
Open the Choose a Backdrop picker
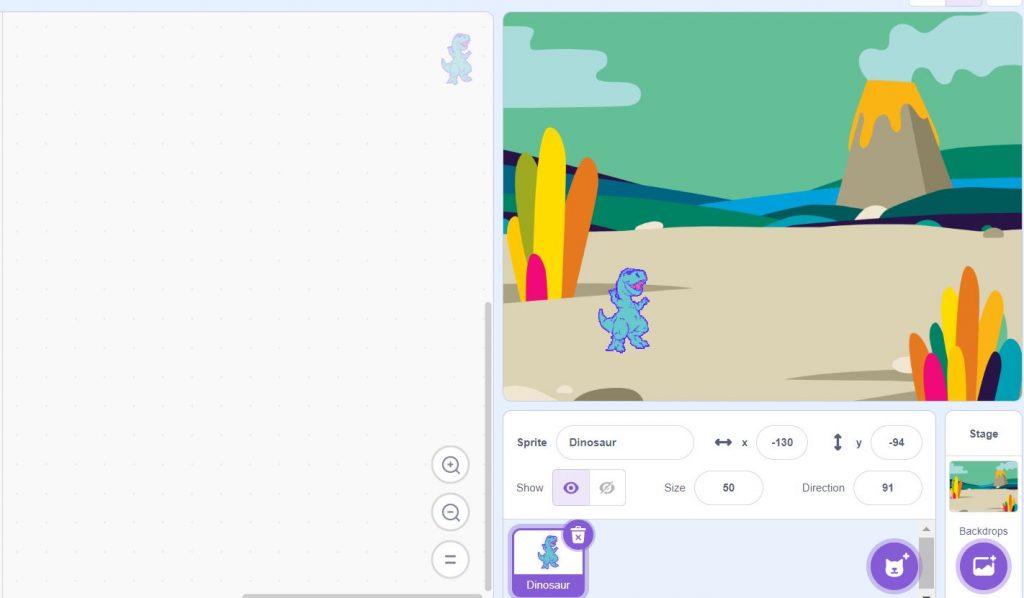(x=983, y=566)
